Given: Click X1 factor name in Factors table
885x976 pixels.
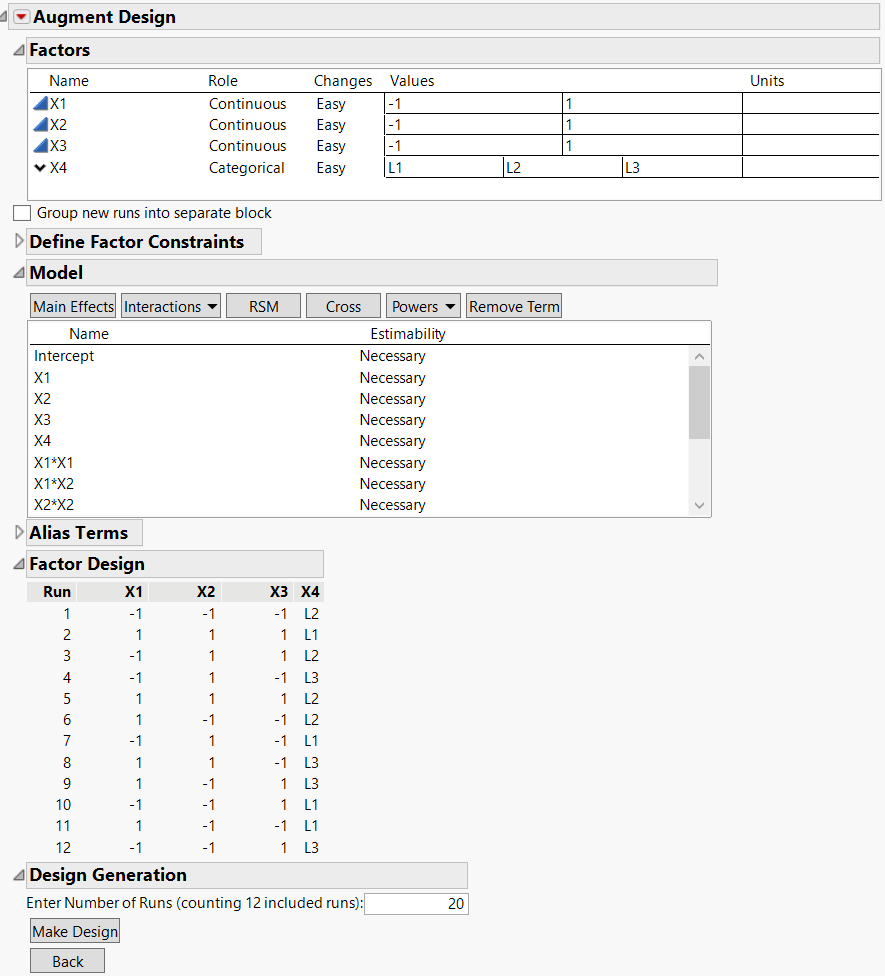Looking at the screenshot, I should pos(58,103).
